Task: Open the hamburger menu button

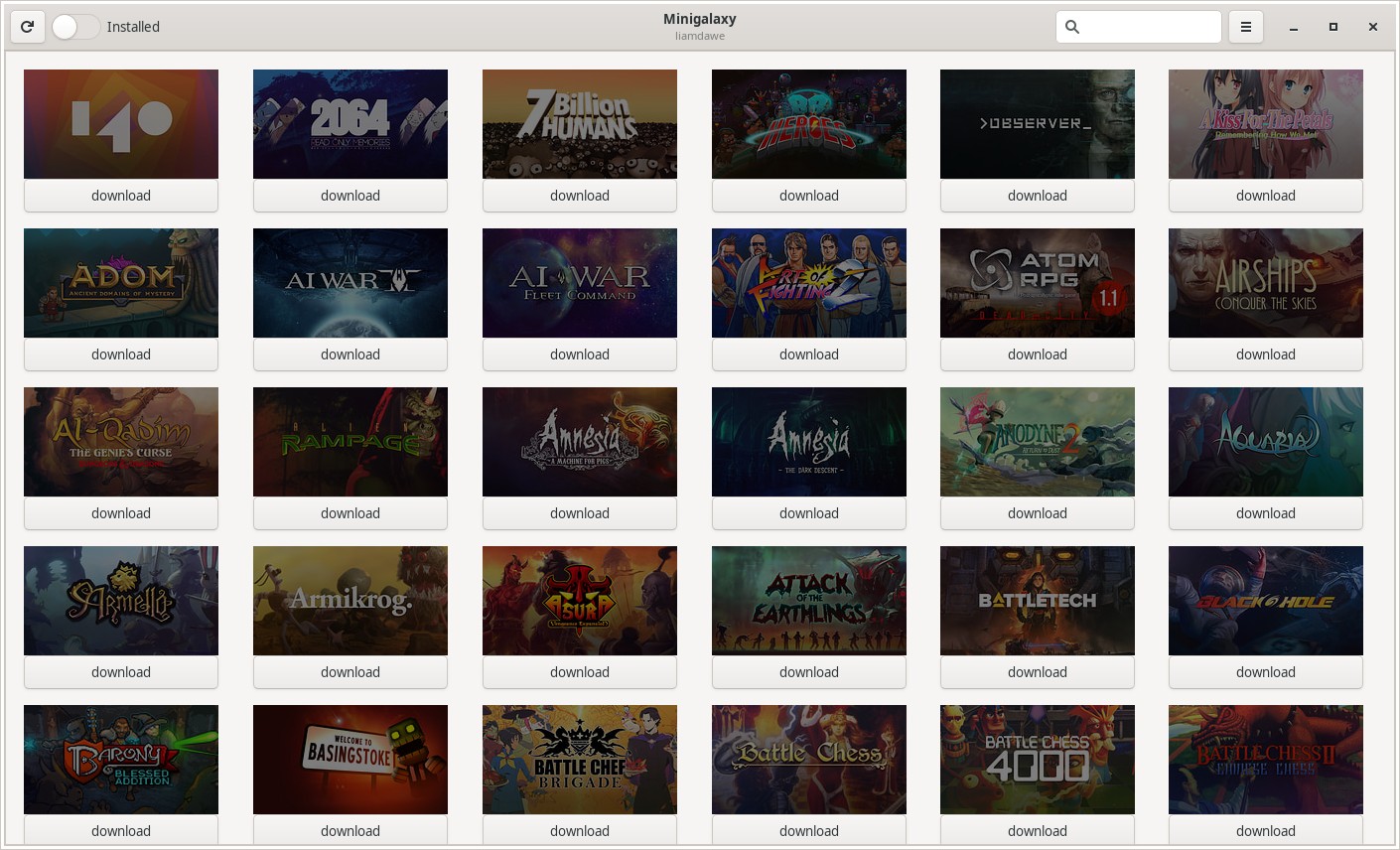Action: (x=1246, y=27)
